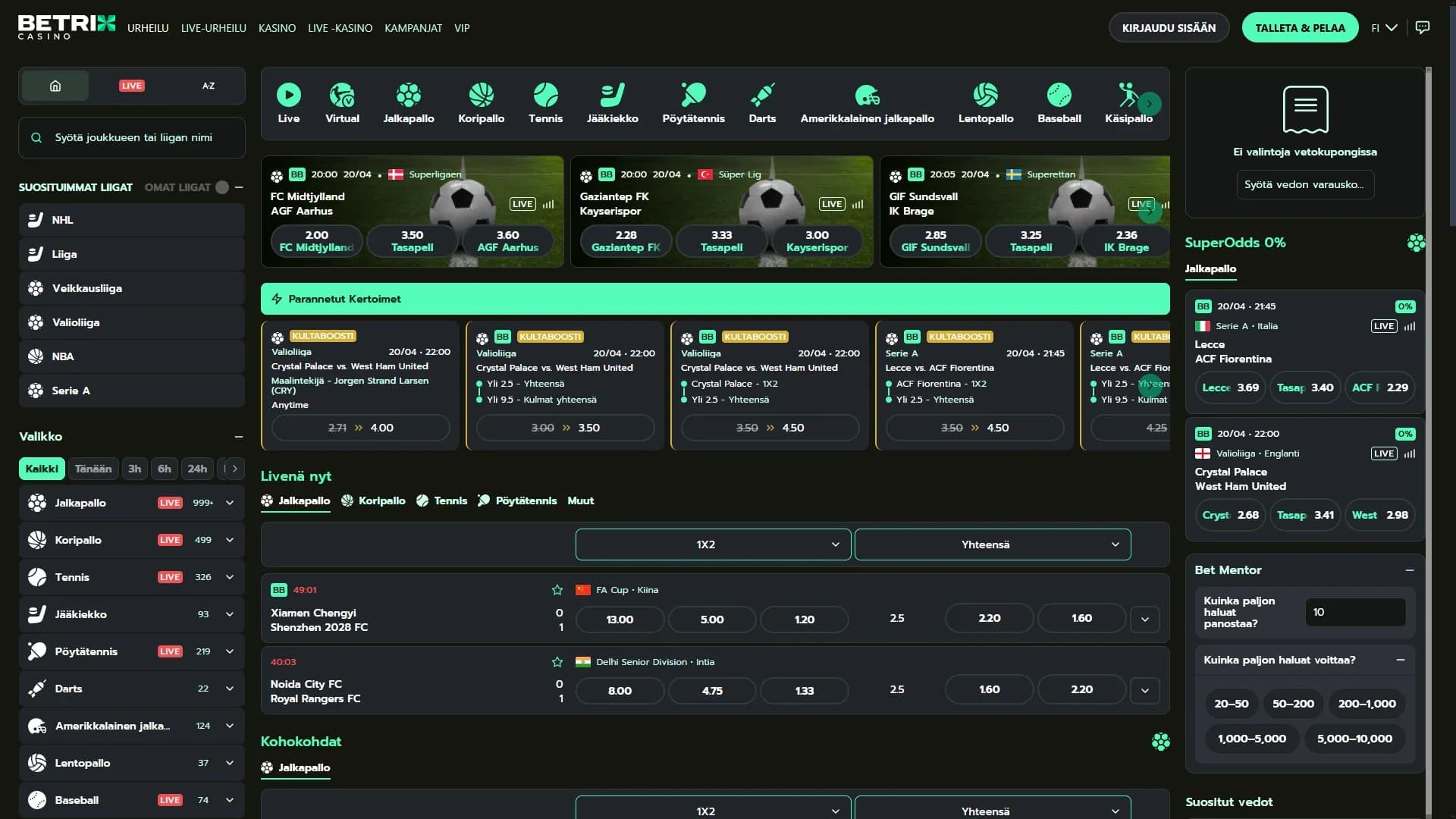The image size is (1456, 819).
Task: Expand Jalkapallo in the Valikko list
Action: coord(230,503)
